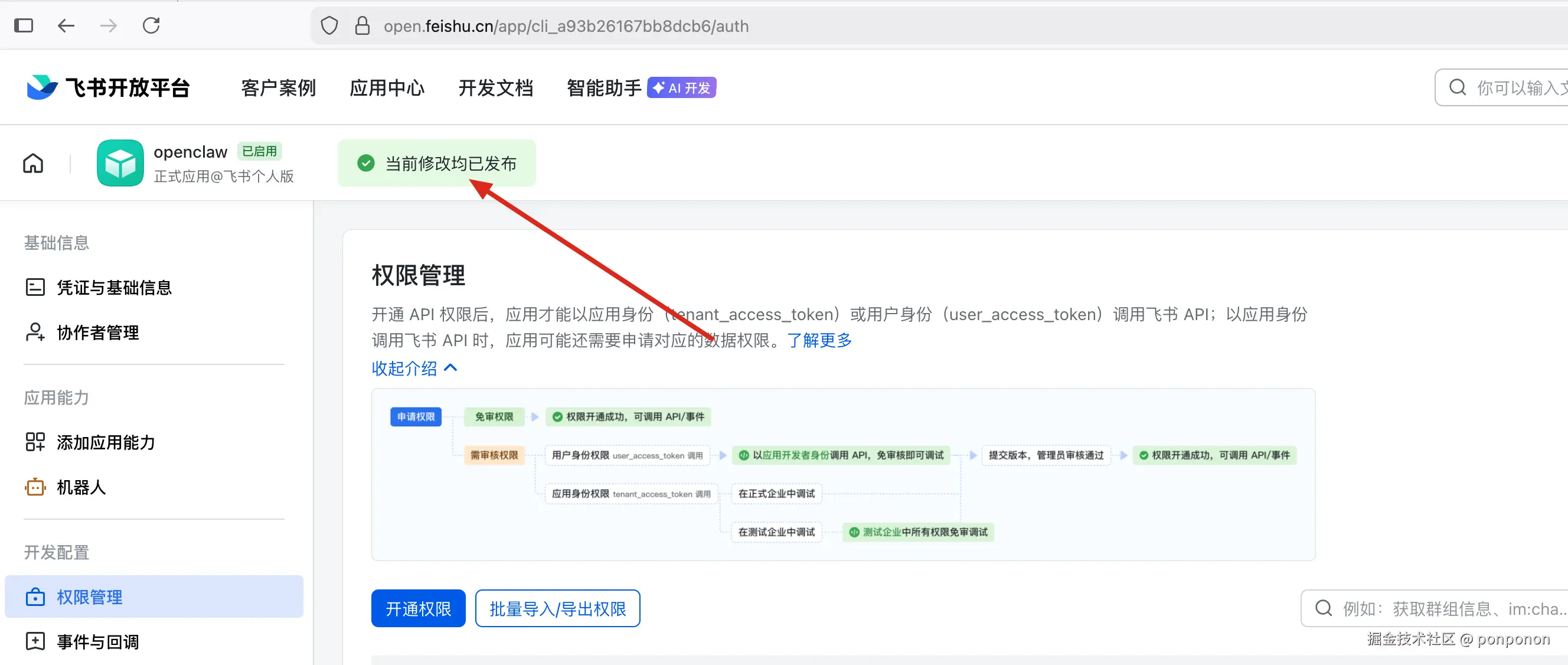Click the lock icon beside the URL
The width and height of the screenshot is (1568, 665).
tap(362, 26)
